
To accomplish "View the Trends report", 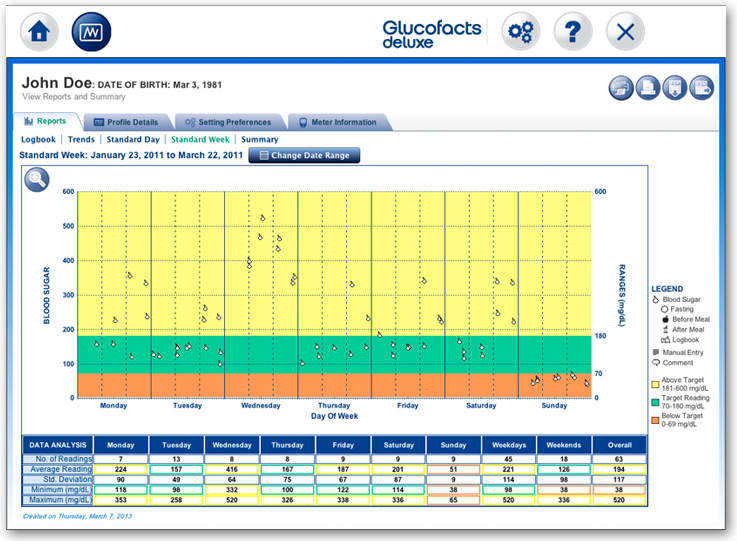I will point(81,140).
